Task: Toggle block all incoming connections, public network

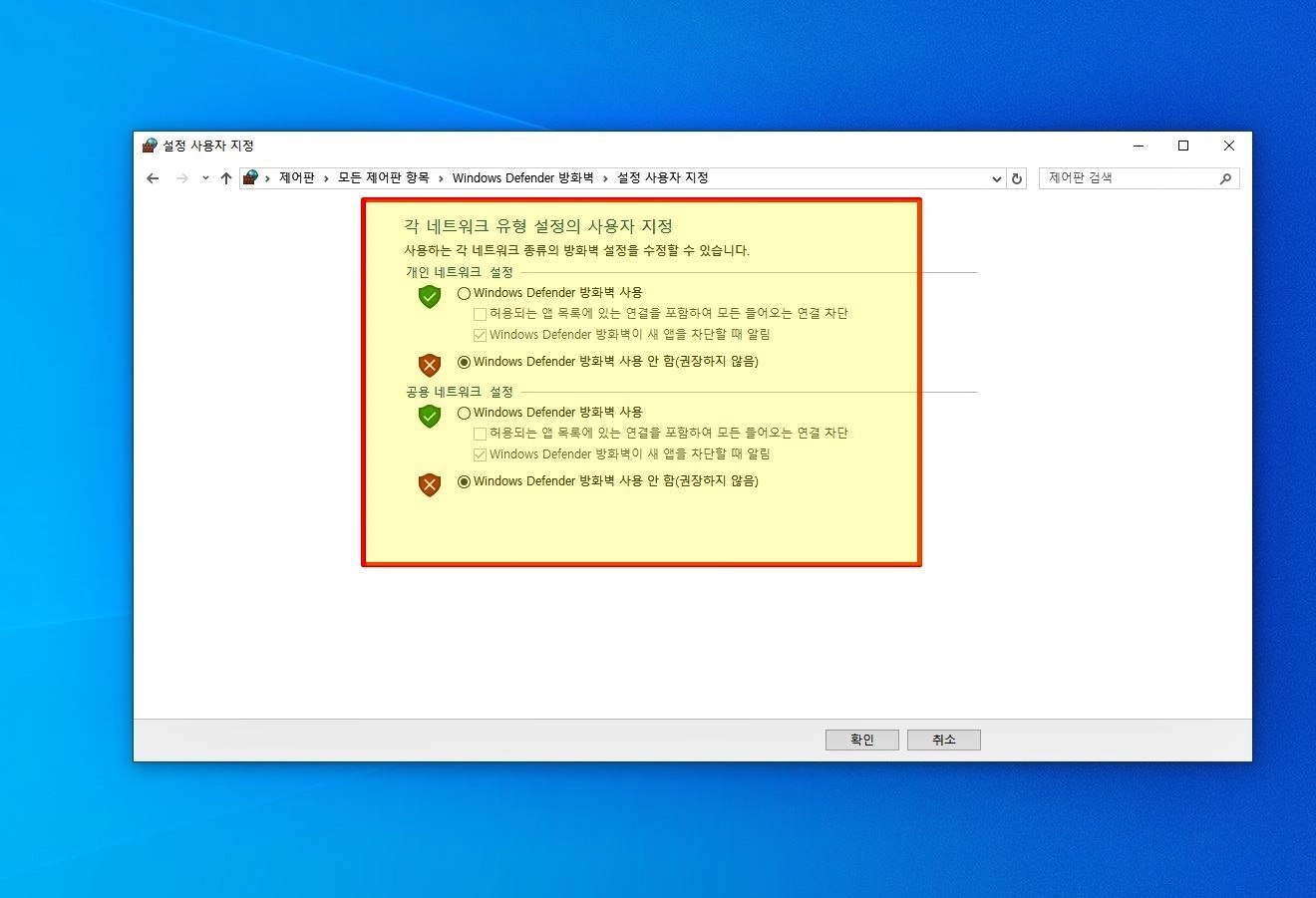Action: pos(480,434)
